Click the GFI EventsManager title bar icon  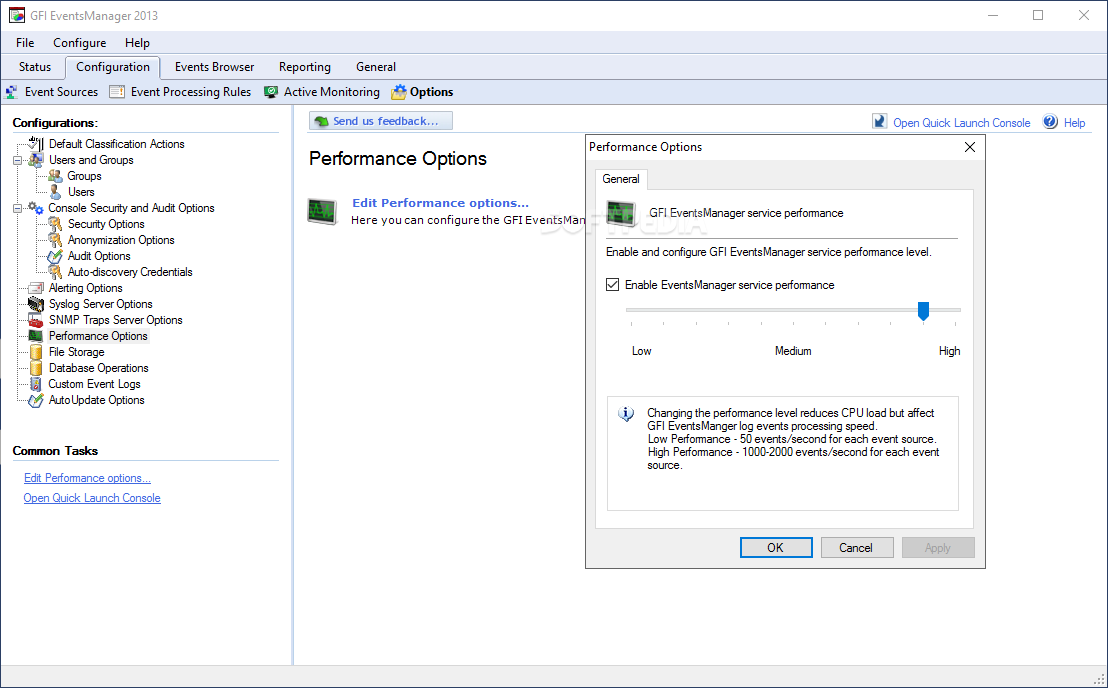(x=16, y=15)
